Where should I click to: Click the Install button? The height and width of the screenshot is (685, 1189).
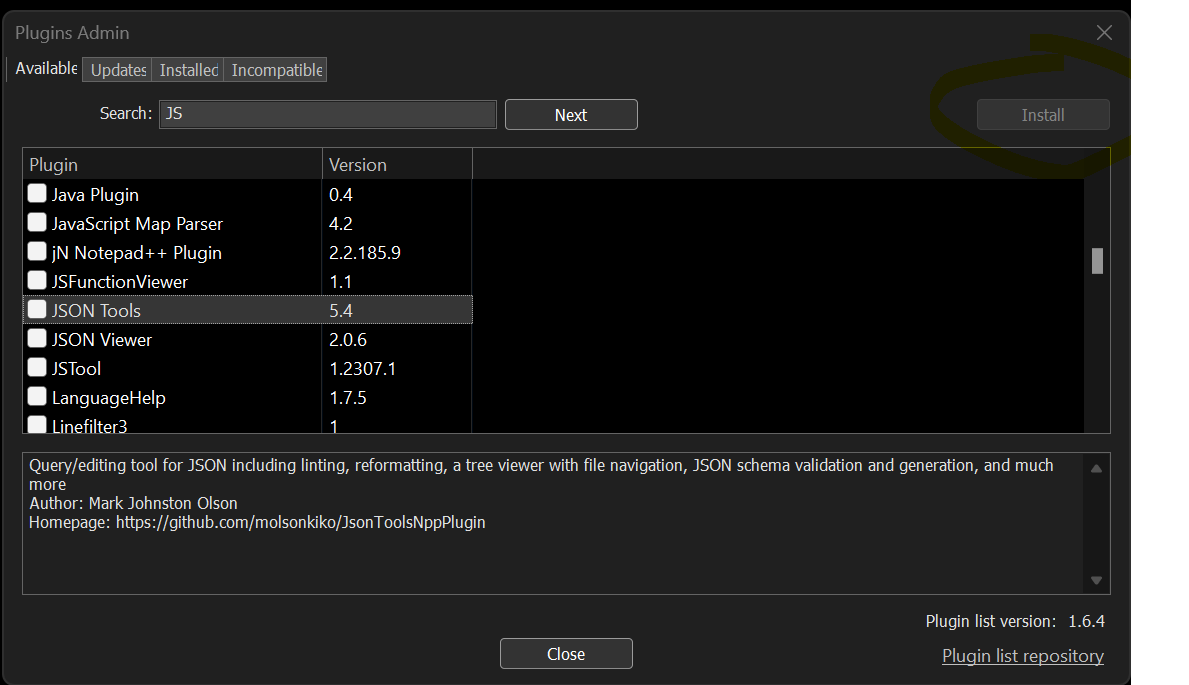pyautogui.click(x=1043, y=114)
